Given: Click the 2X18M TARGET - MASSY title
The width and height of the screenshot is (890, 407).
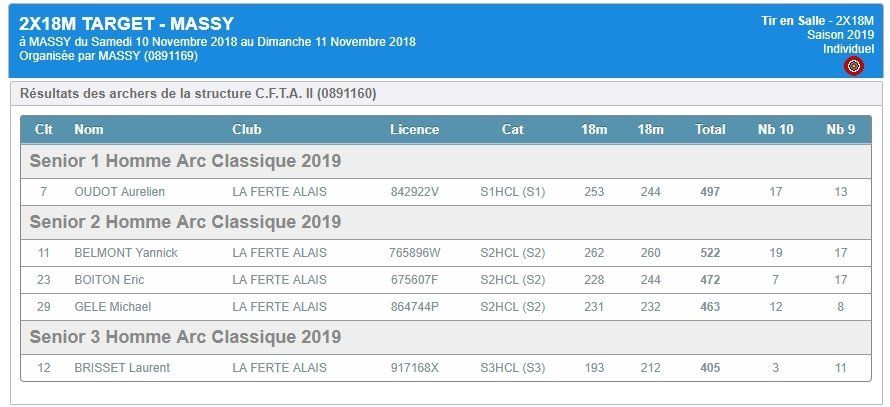Looking at the screenshot, I should [127, 23].
